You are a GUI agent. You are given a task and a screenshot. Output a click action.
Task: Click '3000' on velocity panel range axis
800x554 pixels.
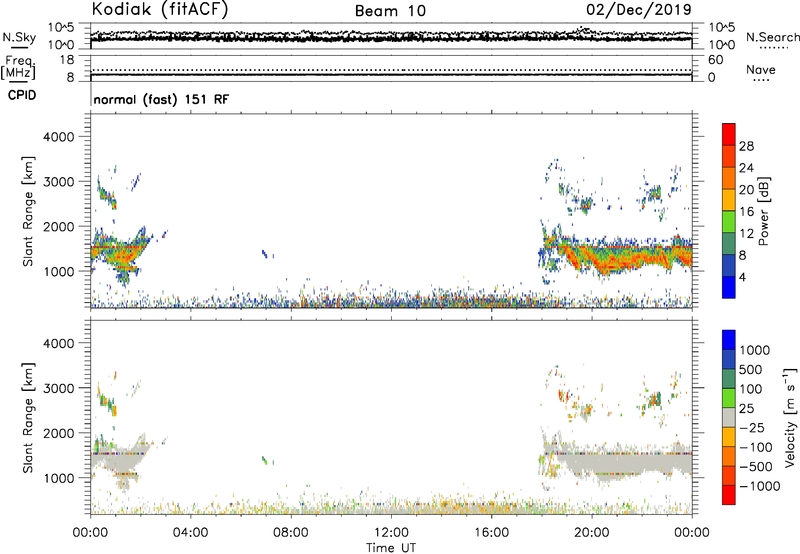tap(59, 388)
